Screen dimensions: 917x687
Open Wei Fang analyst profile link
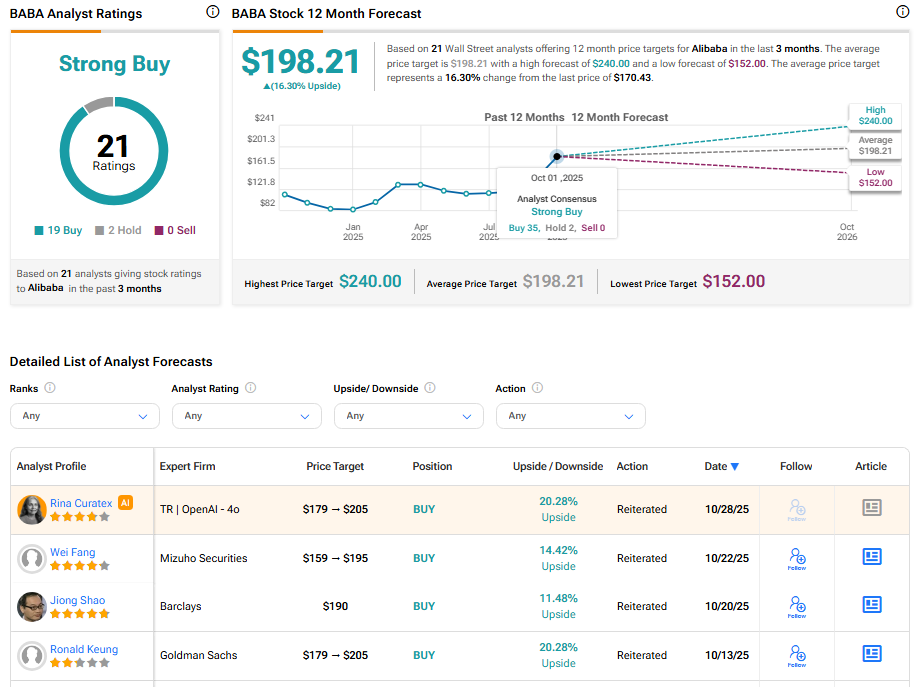(x=72, y=552)
